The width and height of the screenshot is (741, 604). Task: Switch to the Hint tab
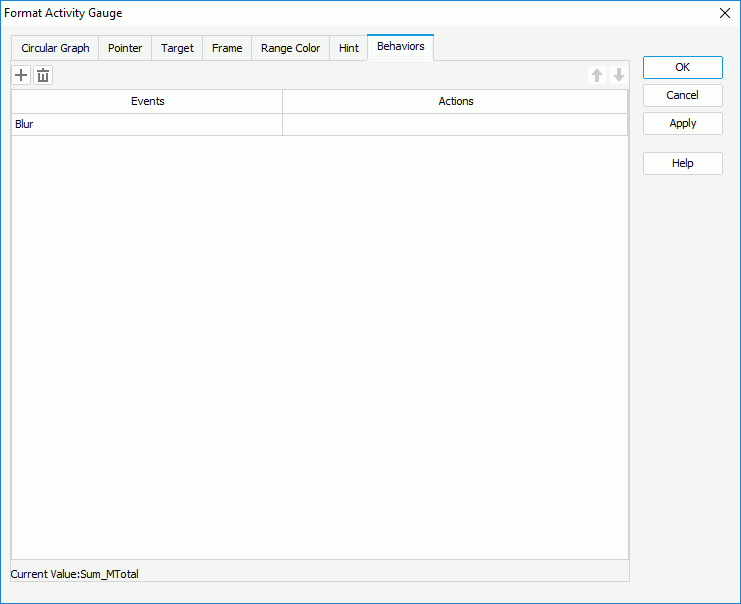click(x=348, y=48)
